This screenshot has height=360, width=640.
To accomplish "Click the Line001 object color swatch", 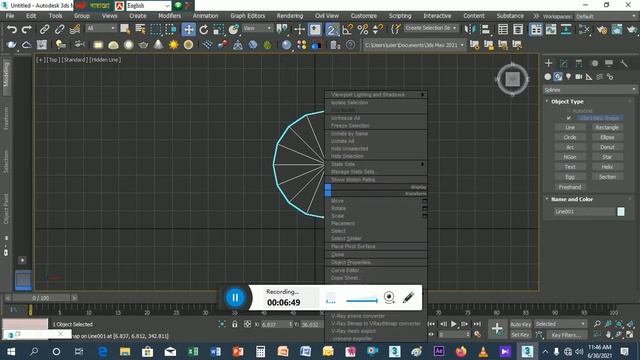I will click(x=620, y=211).
